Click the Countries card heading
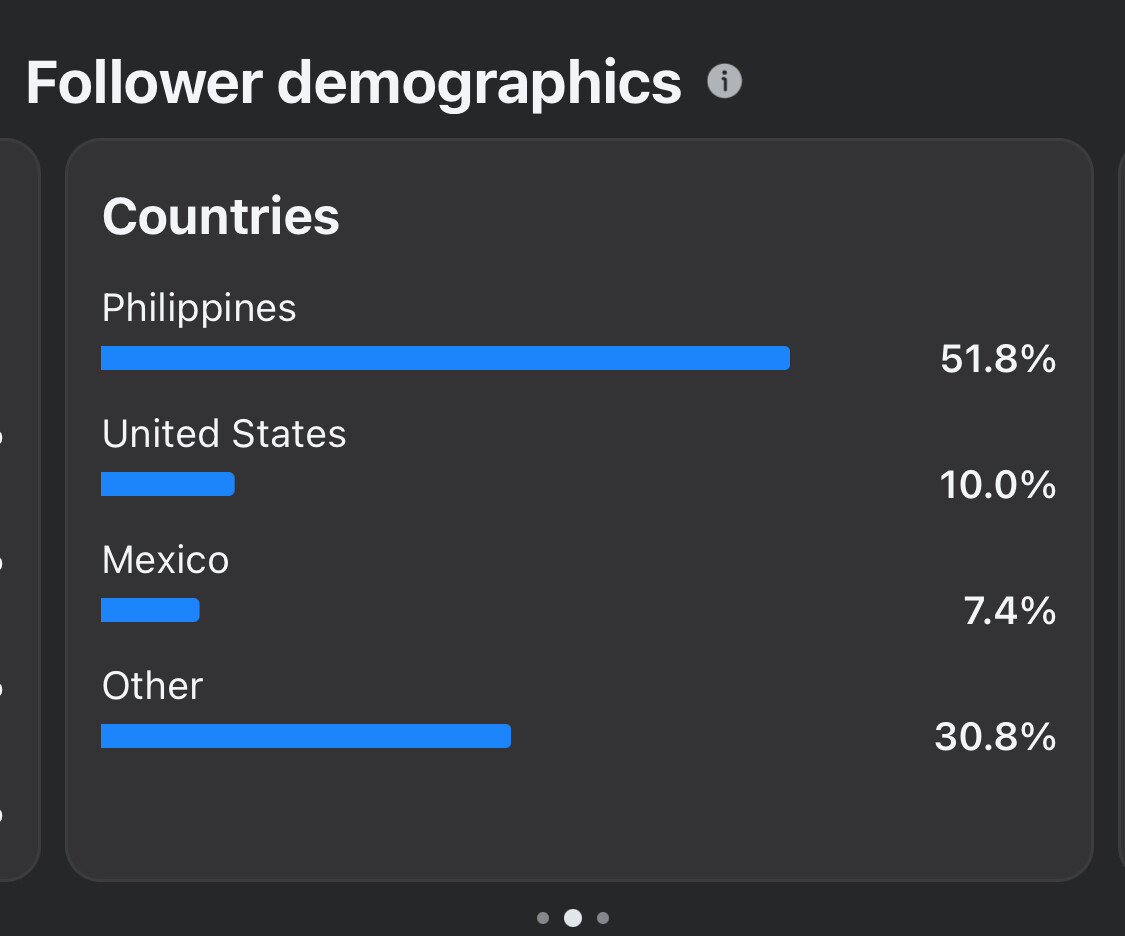The width and height of the screenshot is (1125, 936). (220, 217)
